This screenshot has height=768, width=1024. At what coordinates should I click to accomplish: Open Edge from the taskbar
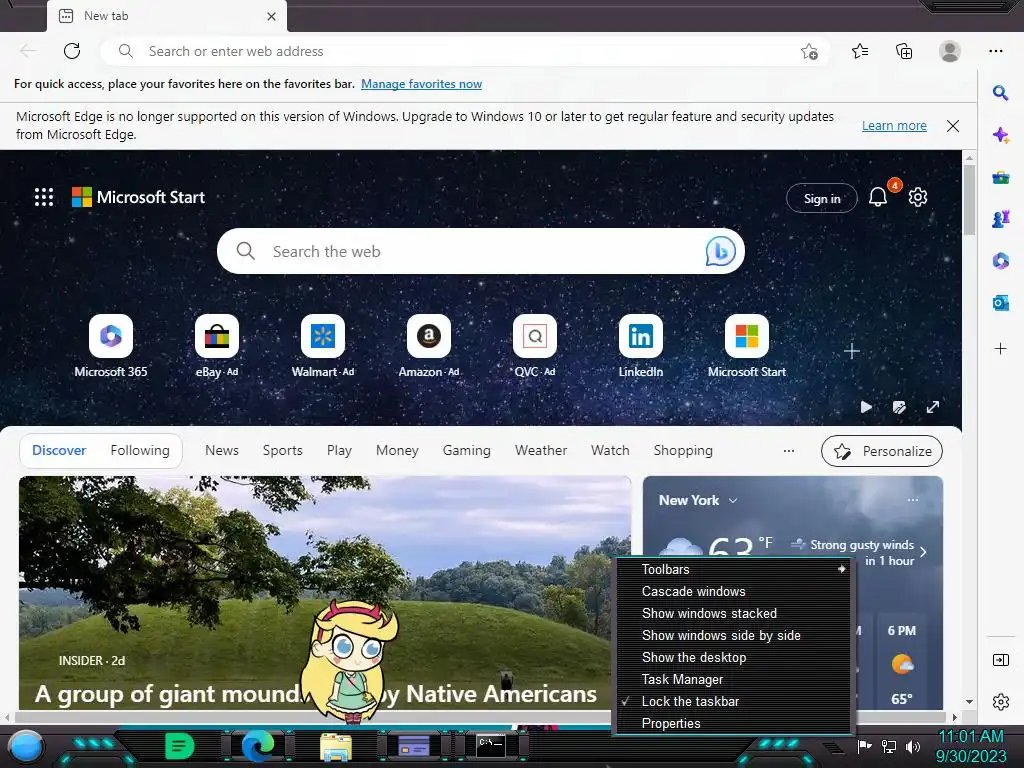[257, 747]
